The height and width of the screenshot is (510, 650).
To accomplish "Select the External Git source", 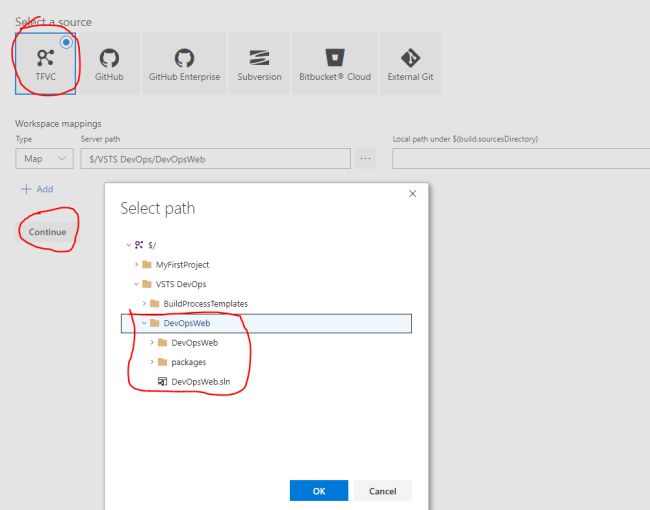I will (x=410, y=63).
